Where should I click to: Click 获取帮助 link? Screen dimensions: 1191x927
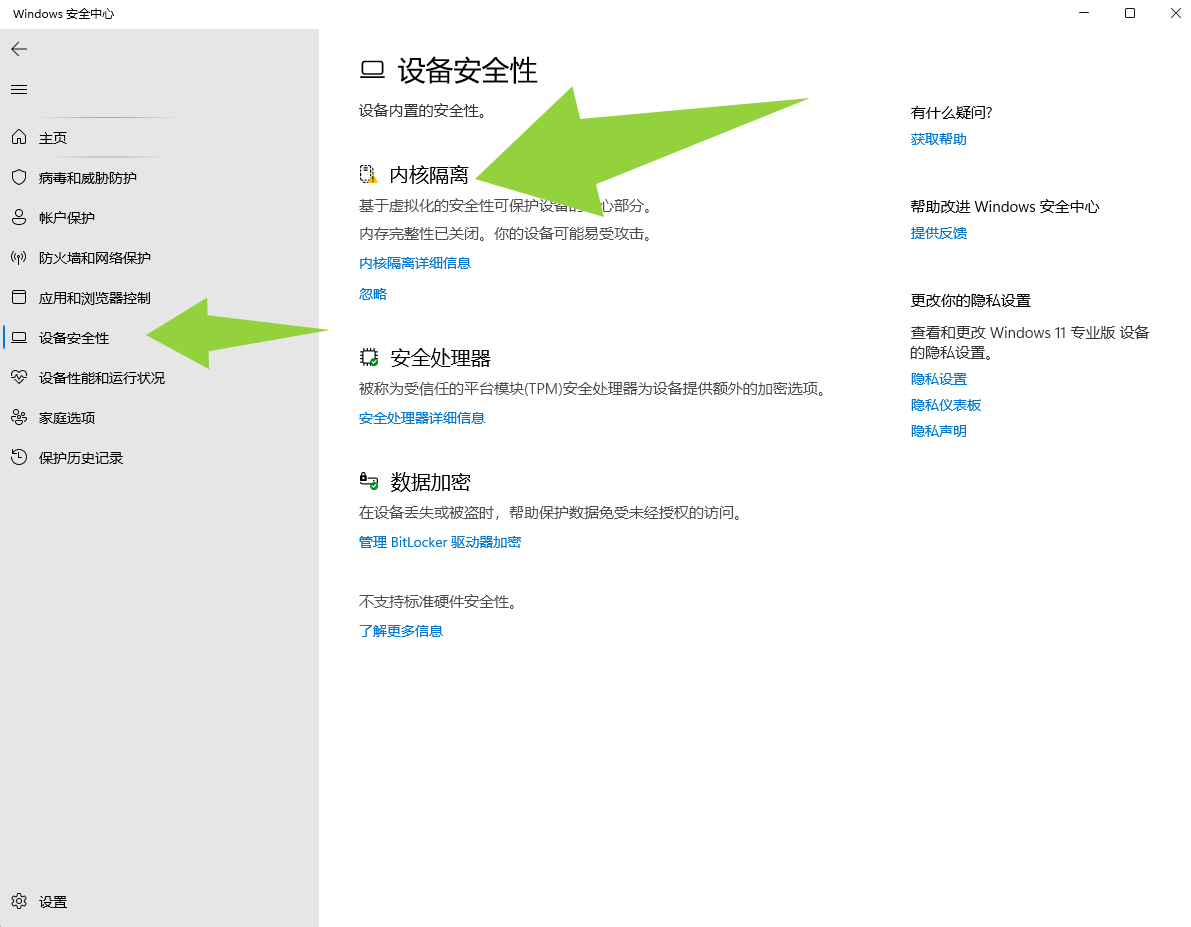tap(938, 139)
